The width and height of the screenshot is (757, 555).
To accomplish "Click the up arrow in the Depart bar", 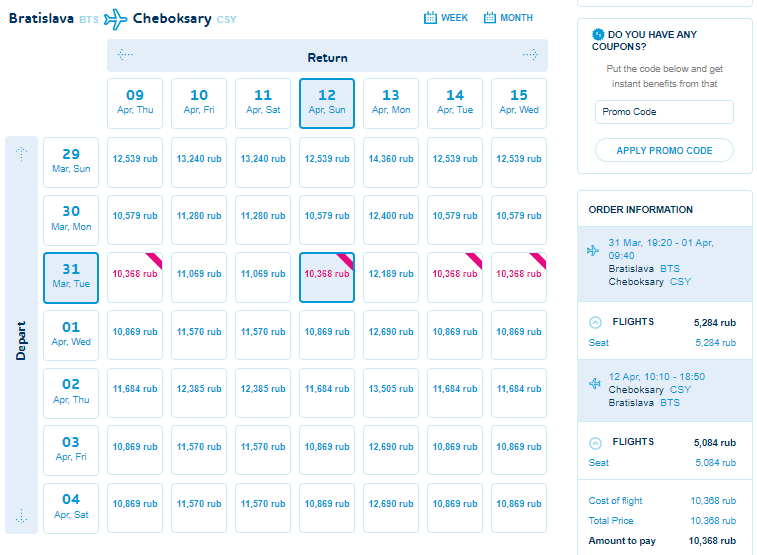I will pos(21,153).
